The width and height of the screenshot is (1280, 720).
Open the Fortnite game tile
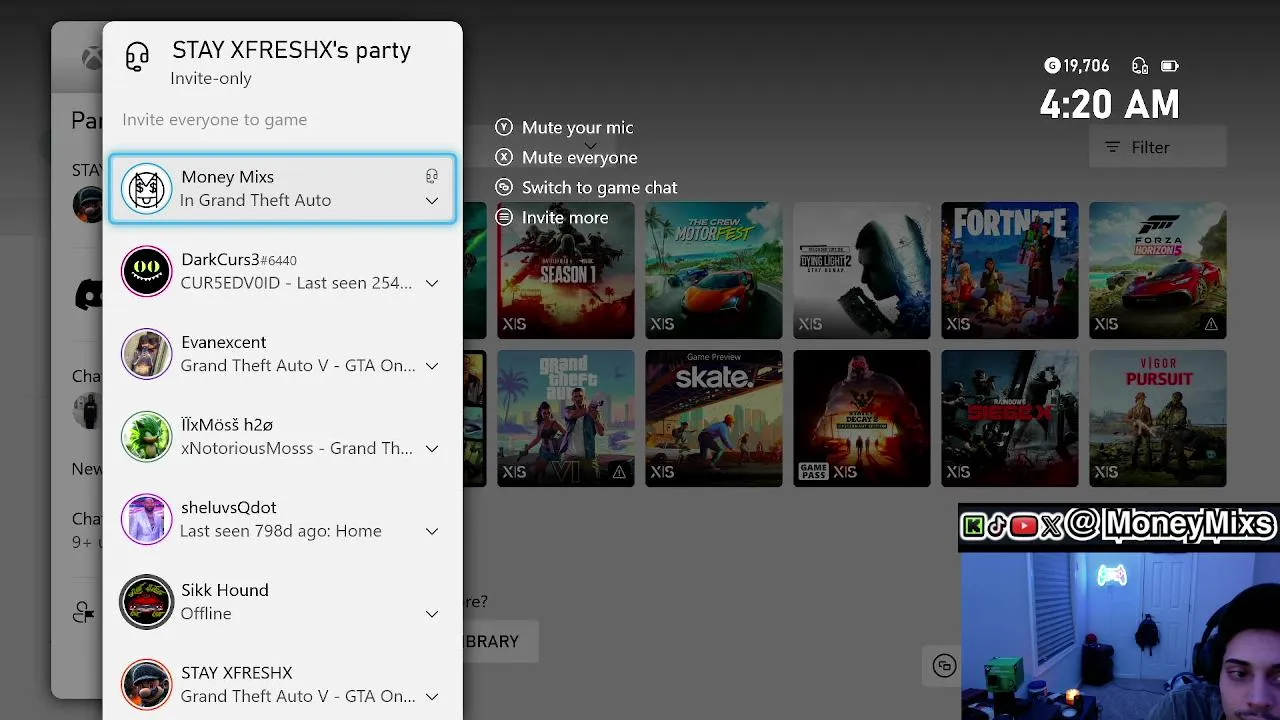(x=1010, y=271)
